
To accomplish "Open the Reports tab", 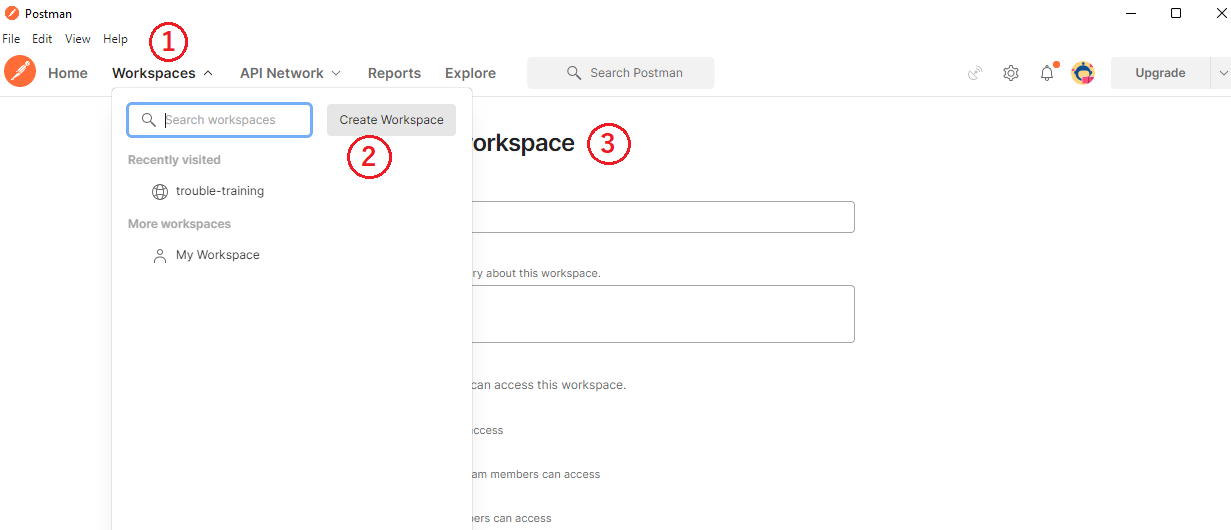I will coord(394,73).
